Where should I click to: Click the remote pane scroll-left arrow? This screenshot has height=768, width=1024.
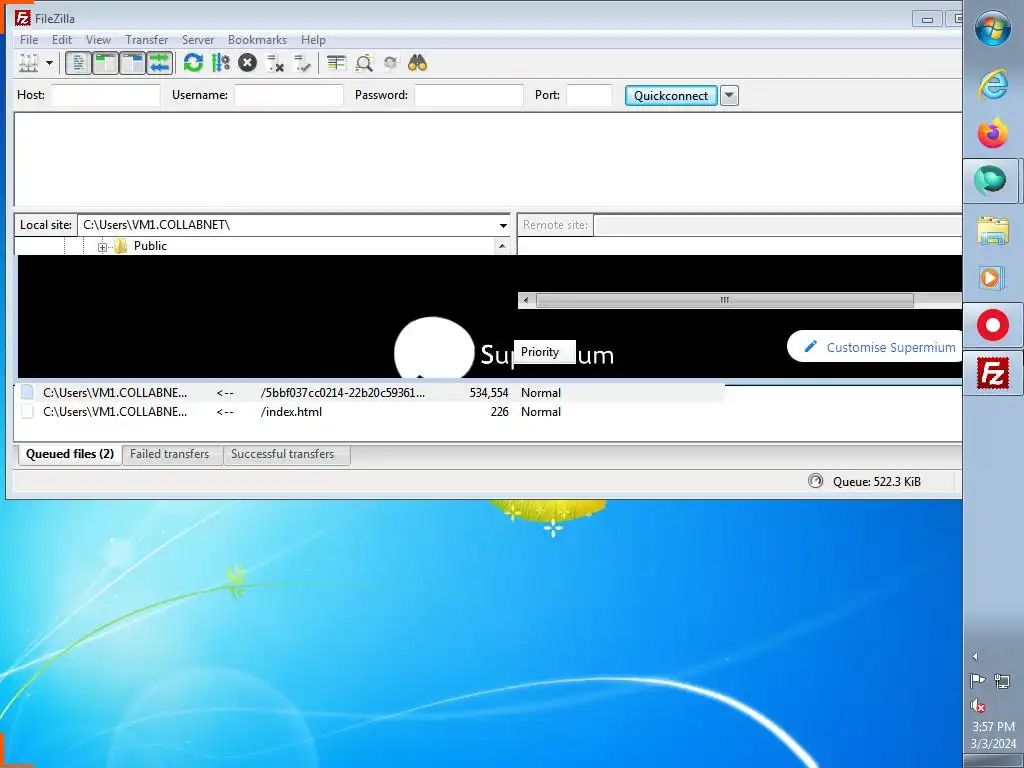coord(526,300)
